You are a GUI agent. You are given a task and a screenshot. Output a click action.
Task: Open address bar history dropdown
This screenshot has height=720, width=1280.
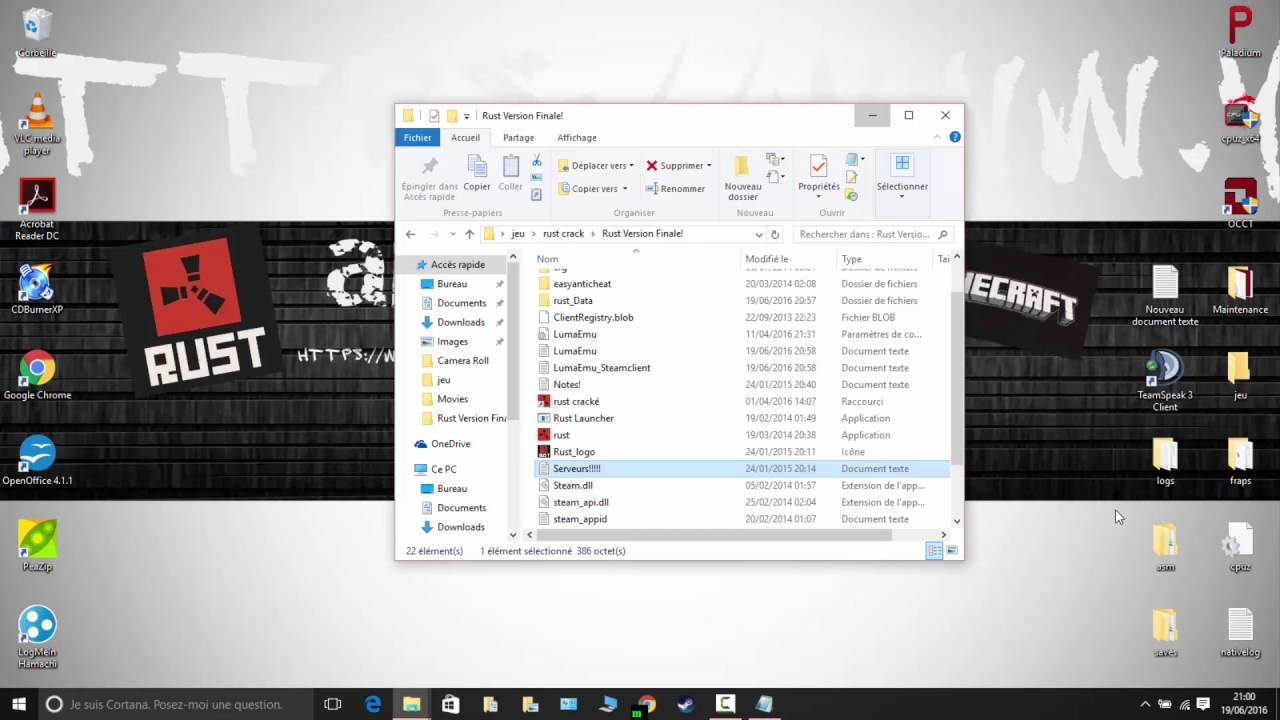(x=758, y=234)
